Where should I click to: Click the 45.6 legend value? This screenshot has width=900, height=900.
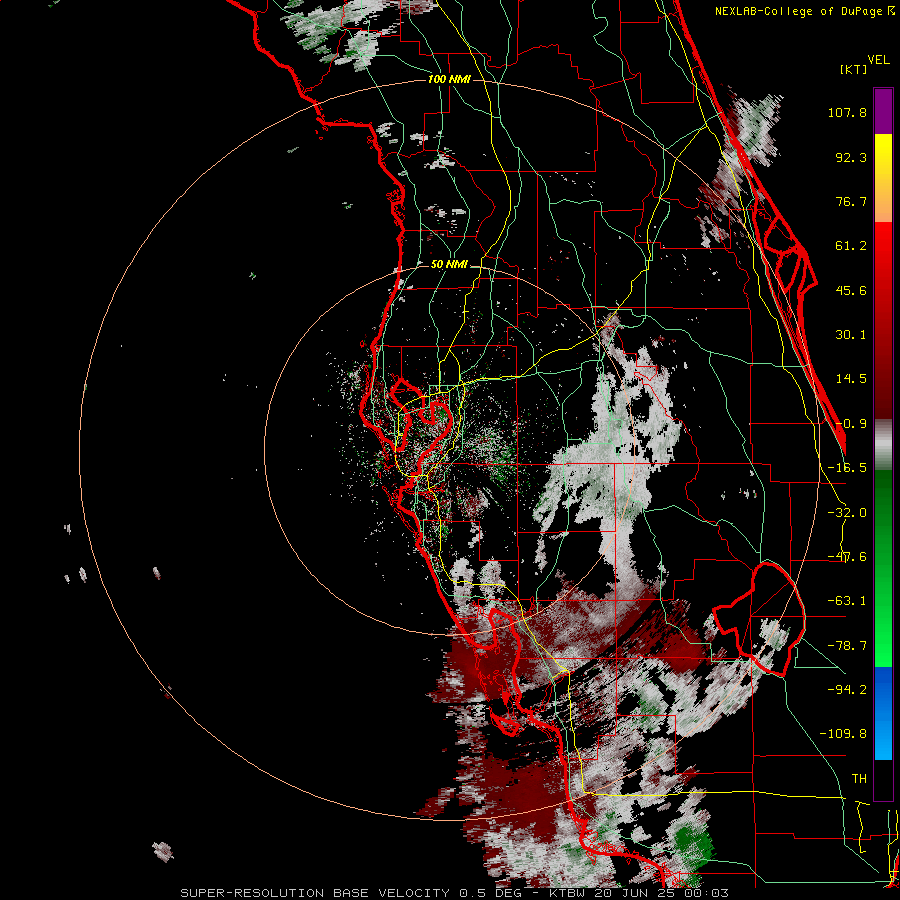tap(851, 290)
